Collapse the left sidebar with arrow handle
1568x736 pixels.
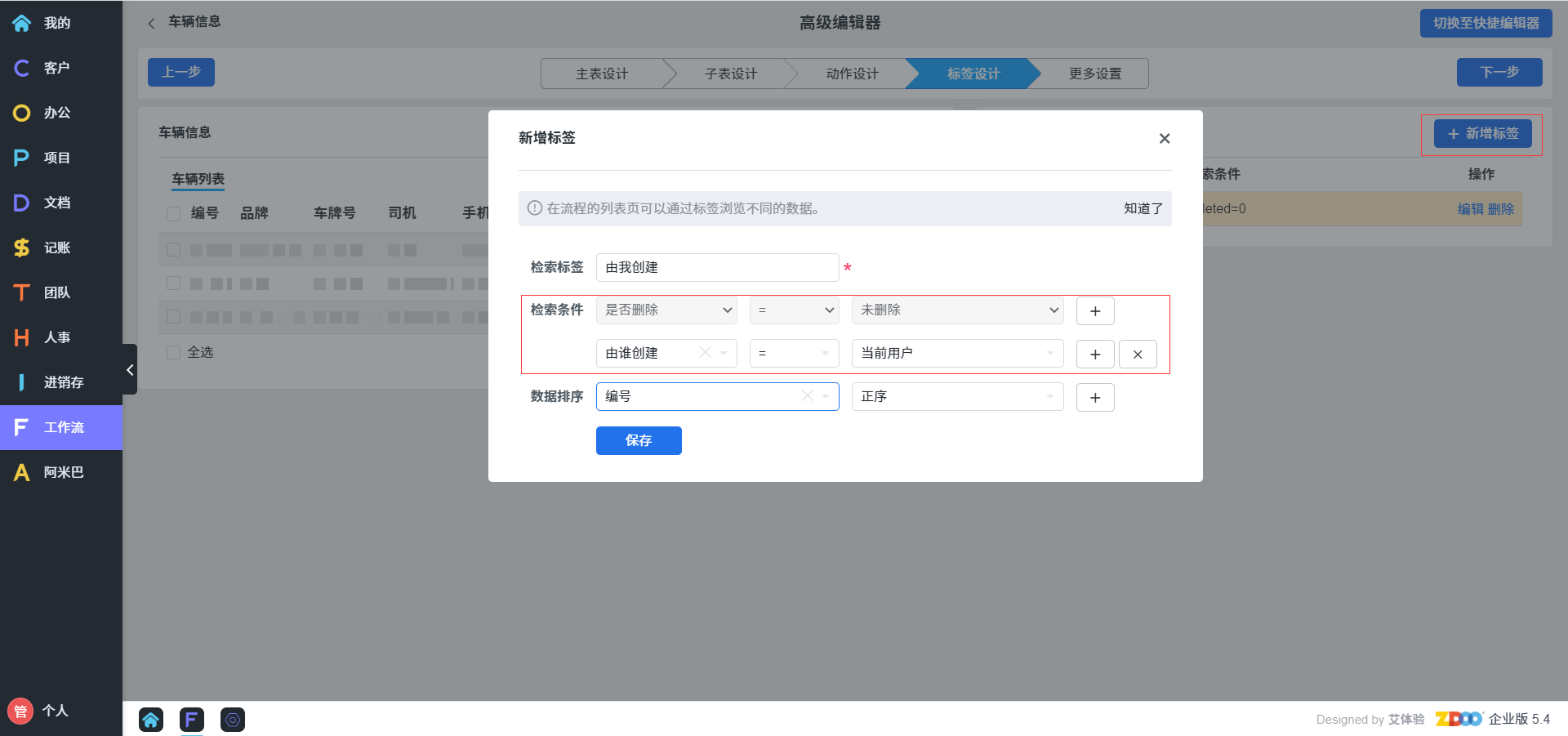[130, 370]
